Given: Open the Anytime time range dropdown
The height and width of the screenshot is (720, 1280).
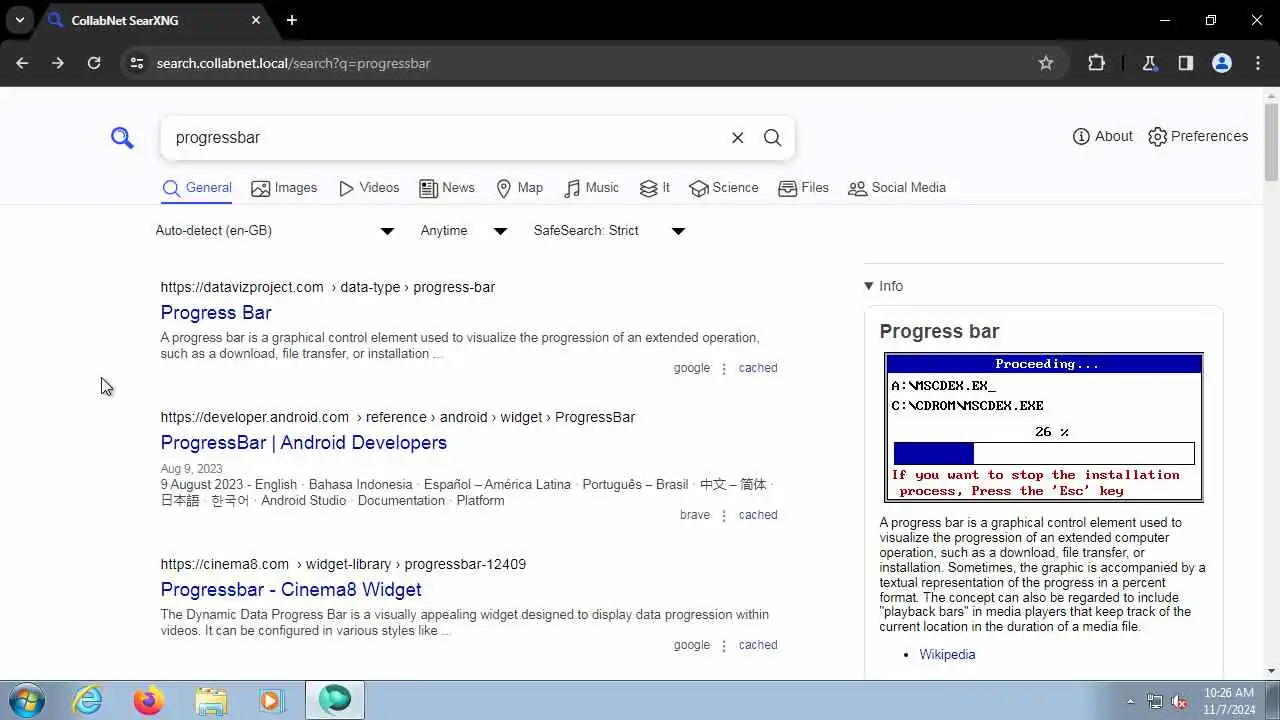Looking at the screenshot, I should tap(464, 231).
